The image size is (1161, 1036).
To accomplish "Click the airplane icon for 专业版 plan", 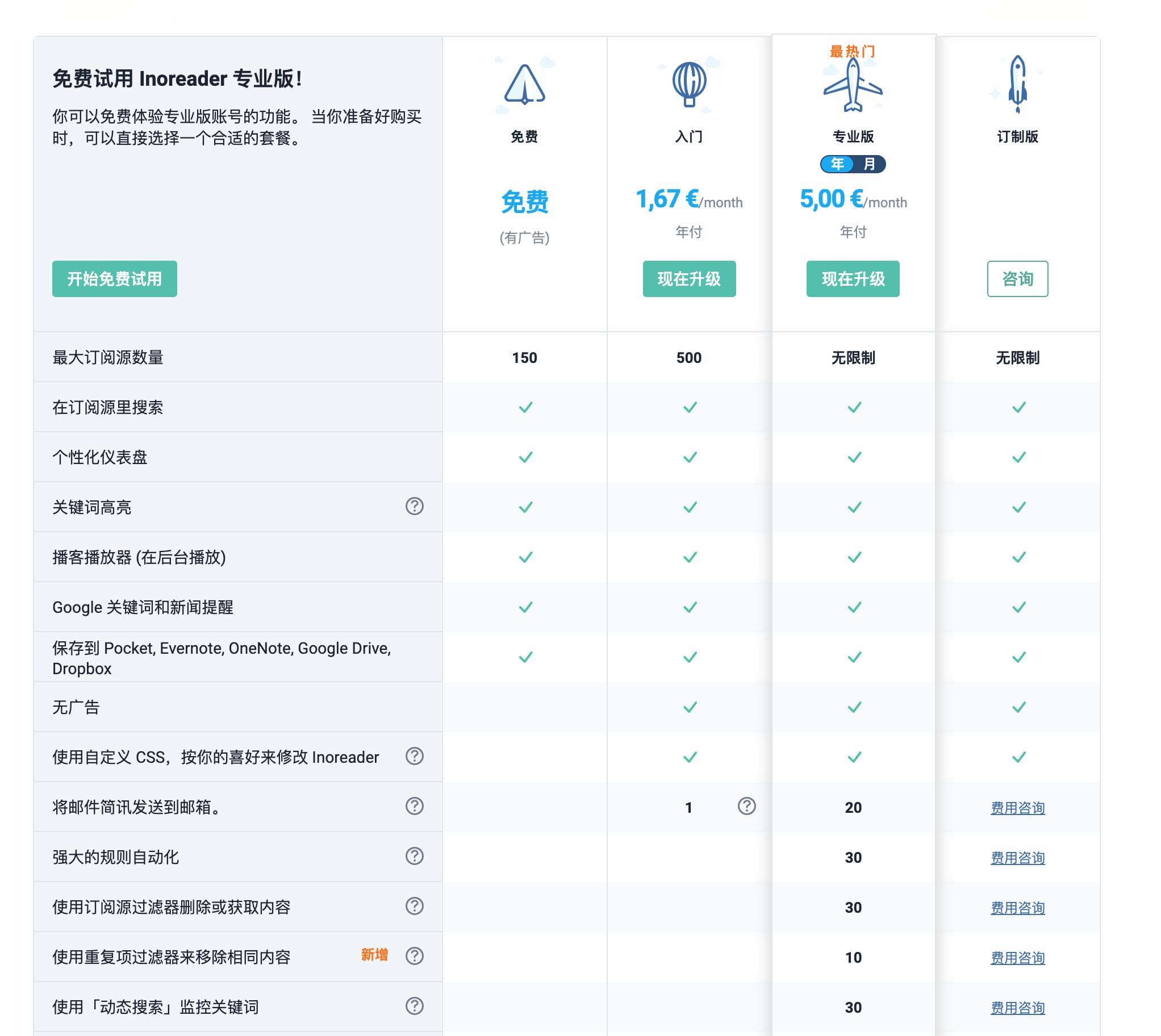I will tap(853, 85).
